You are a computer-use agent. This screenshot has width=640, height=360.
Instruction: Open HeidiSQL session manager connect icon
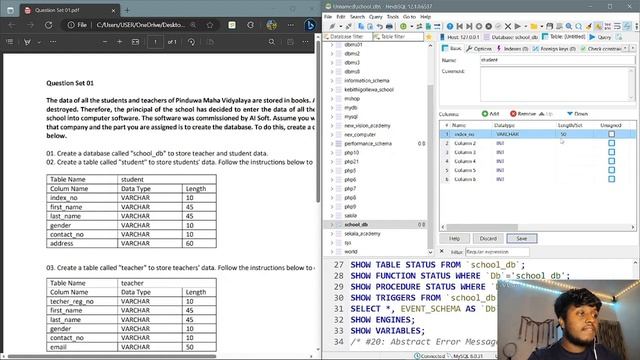click(332, 26)
